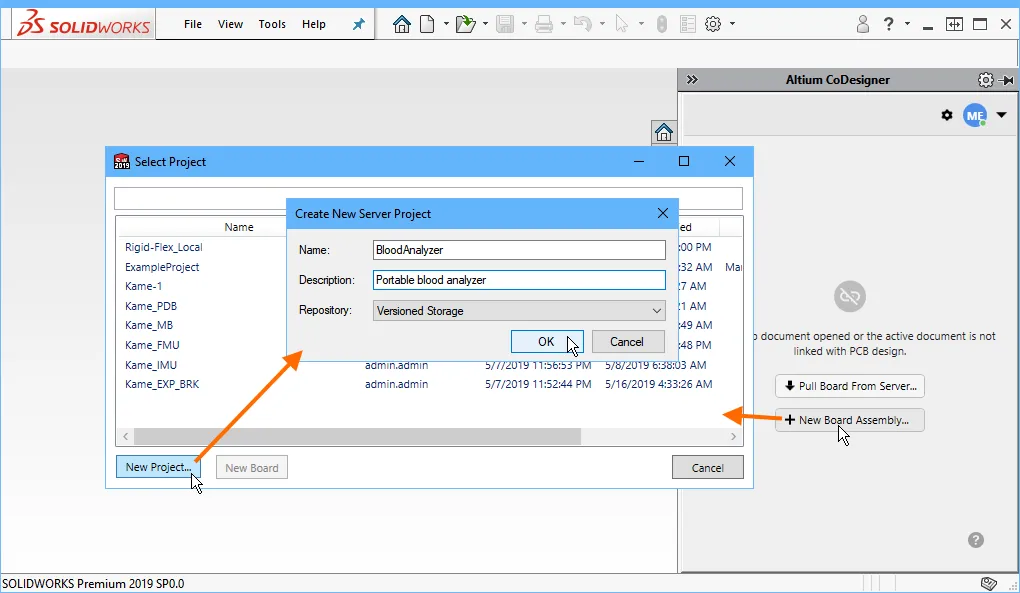Create a new document via toolbar icon

click(x=427, y=24)
